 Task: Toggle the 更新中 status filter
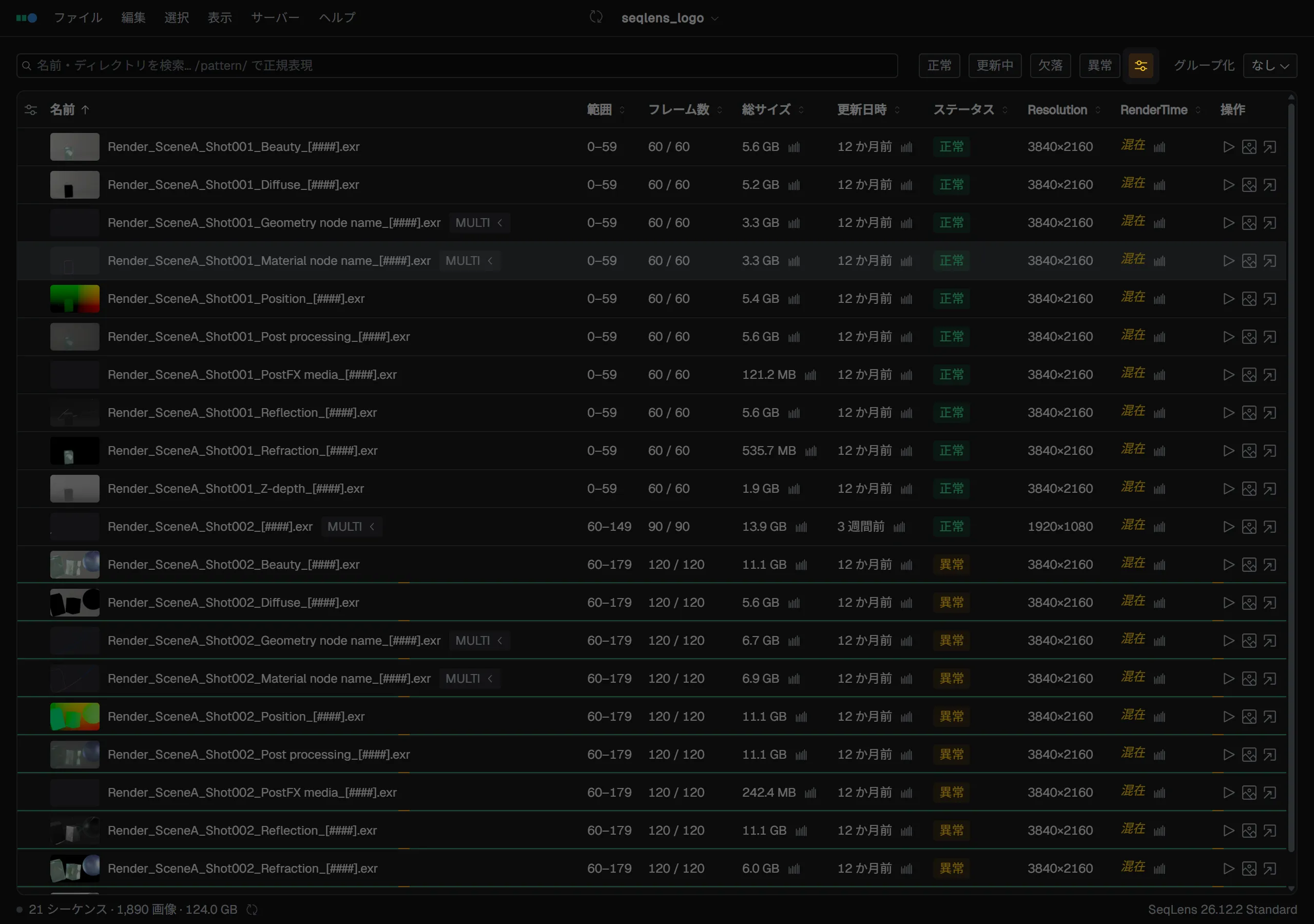pyautogui.click(x=995, y=66)
